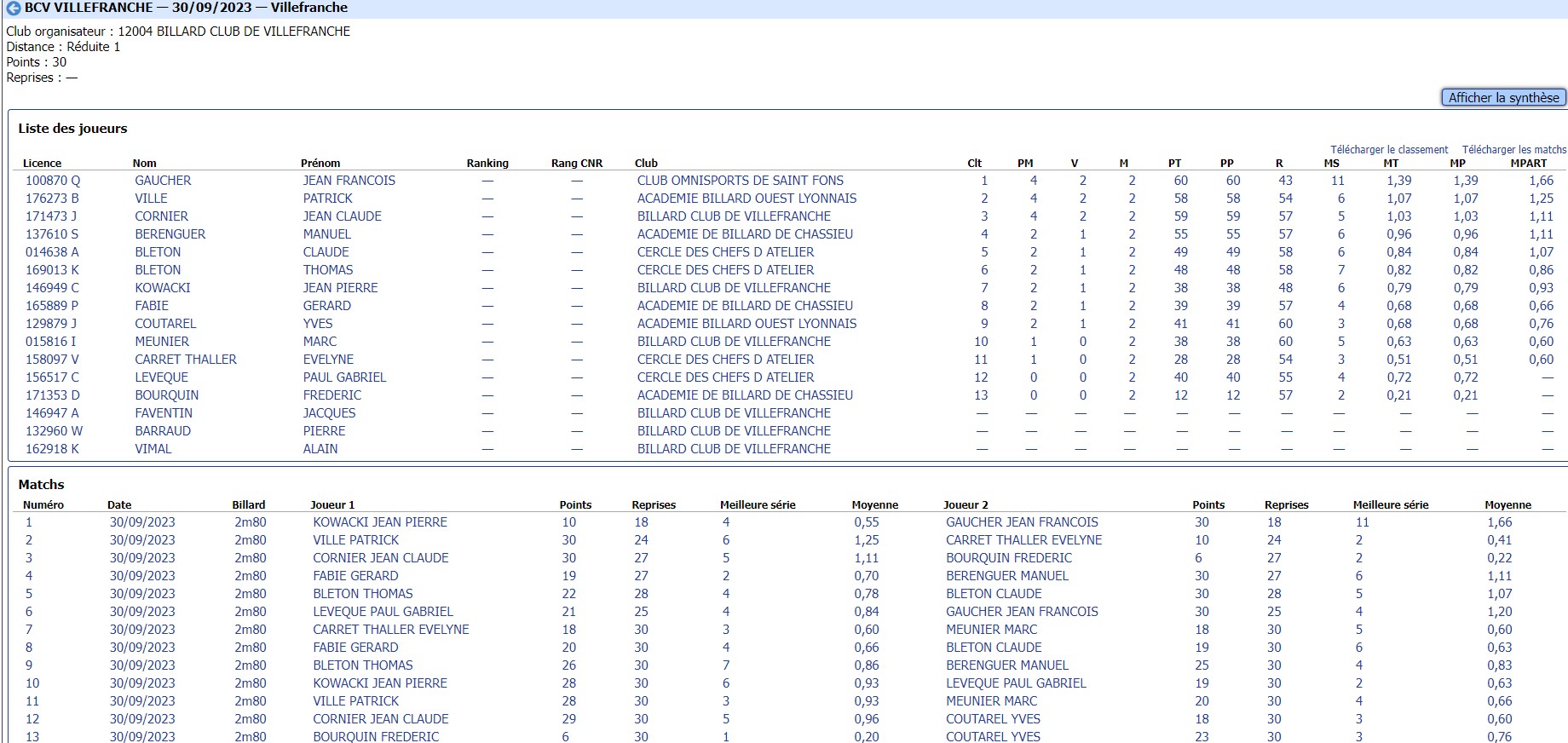Screen dimensions: 1568x743
Task: Click first name THOMAS in players list
Action: click(x=328, y=270)
